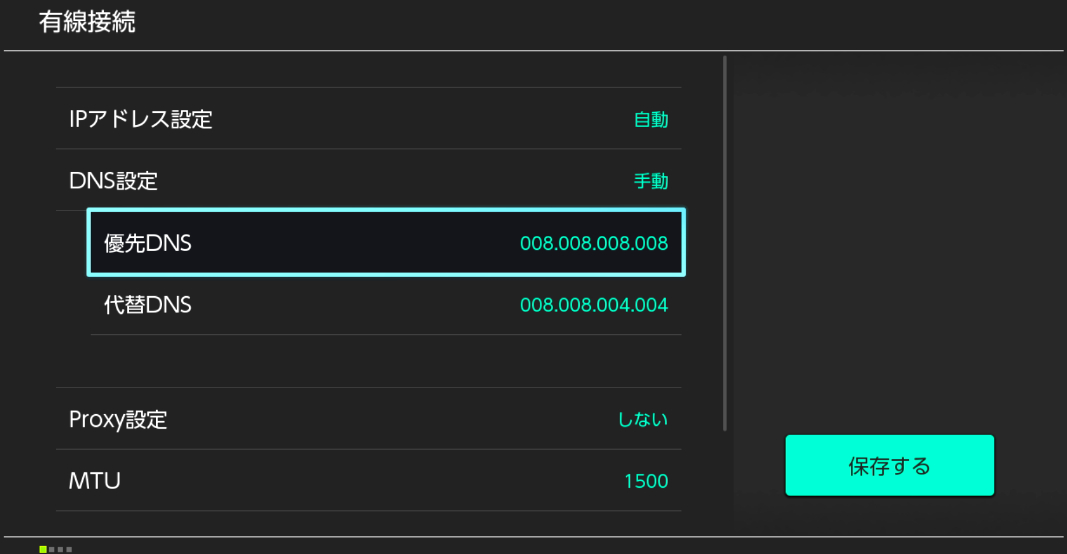The image size is (1067, 554).
Task: Open the IPアドレス設定 row
Action: (x=141, y=120)
